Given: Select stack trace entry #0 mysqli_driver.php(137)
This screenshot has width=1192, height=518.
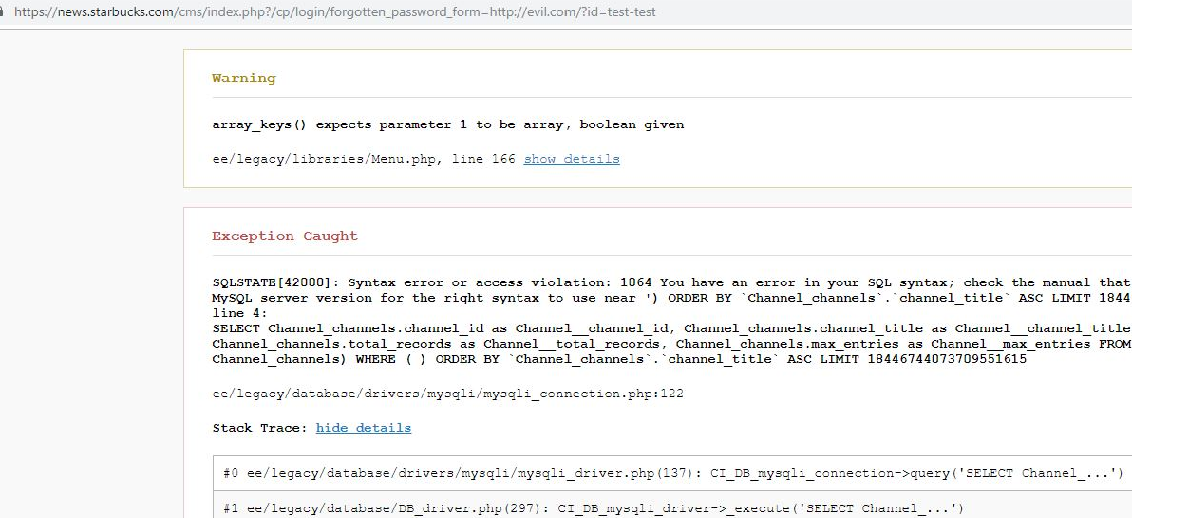Looking at the screenshot, I should point(668,473).
